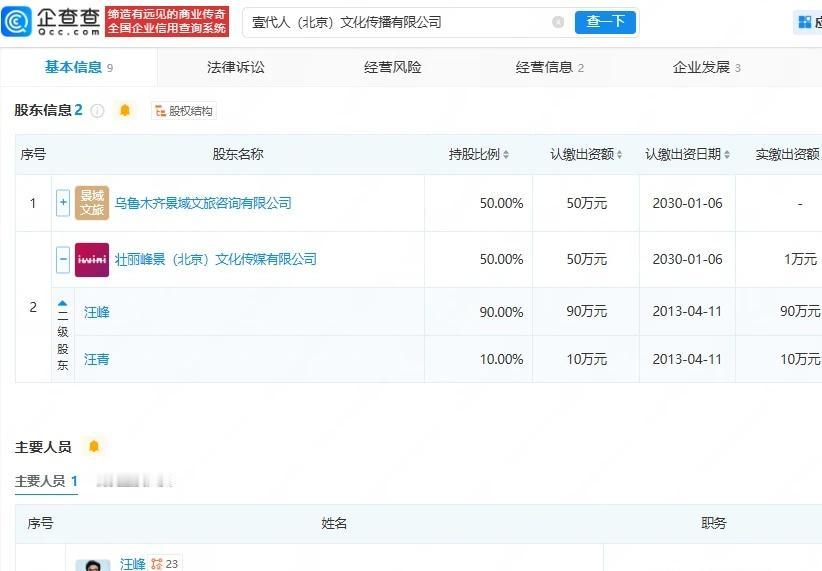822x571 pixels.
Task: Collapse the 二级股东 section arrow
Action: (62, 303)
